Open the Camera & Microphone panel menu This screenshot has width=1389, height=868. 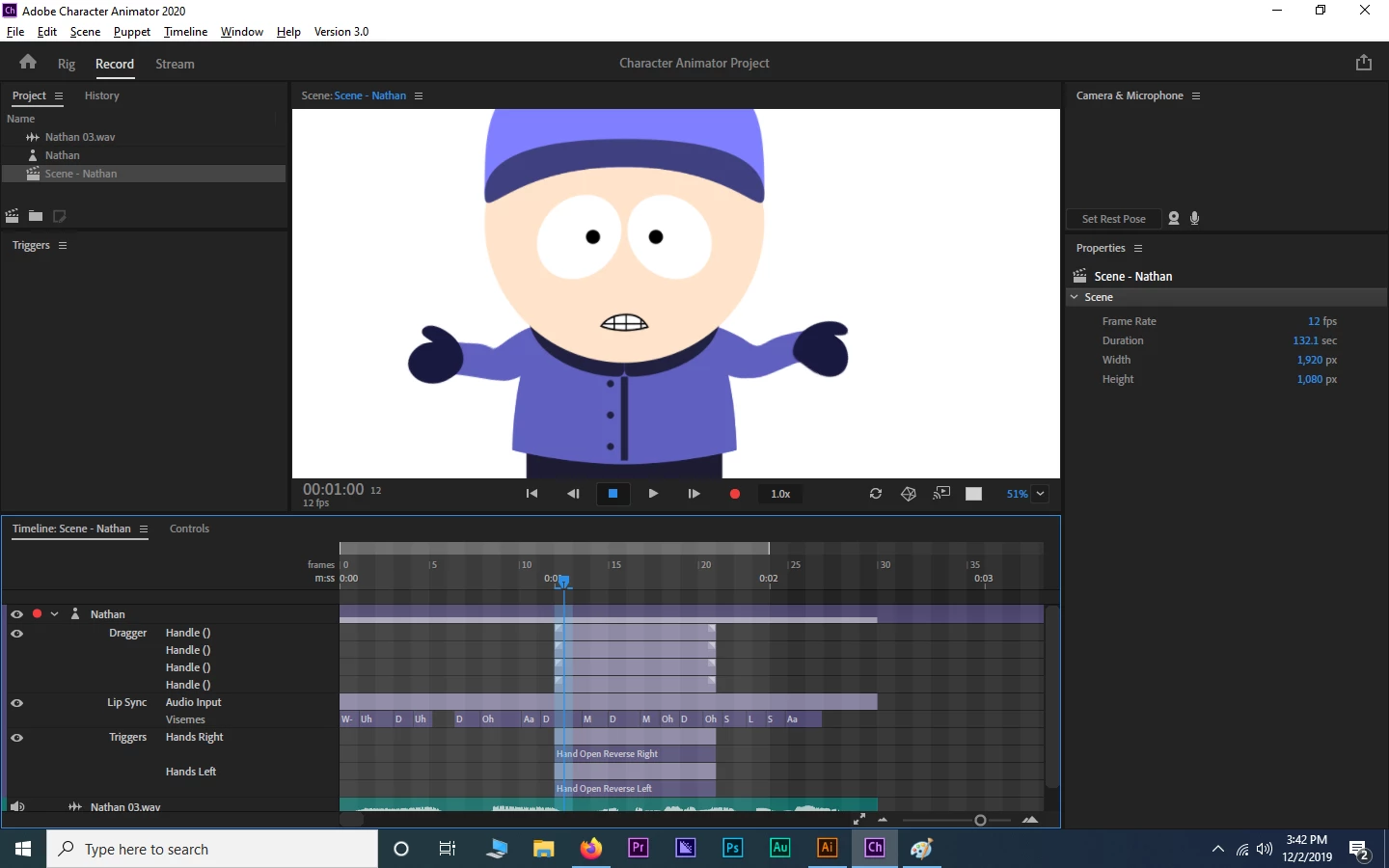(1196, 96)
